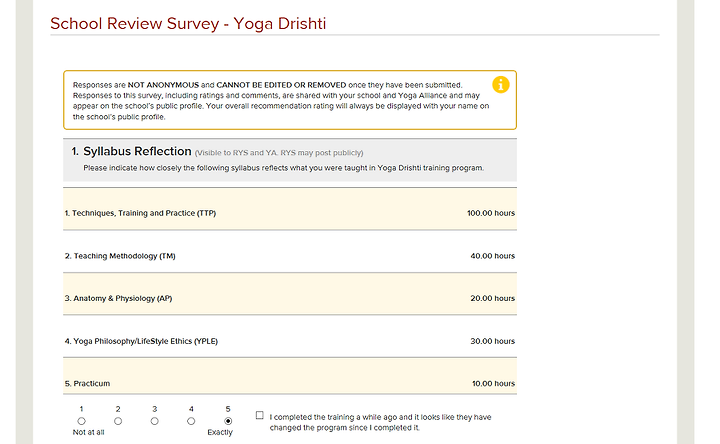This screenshot has width=720, height=444.
Task: Click 'NOT ANONYMOUS' bold warning text
Action: tap(163, 85)
